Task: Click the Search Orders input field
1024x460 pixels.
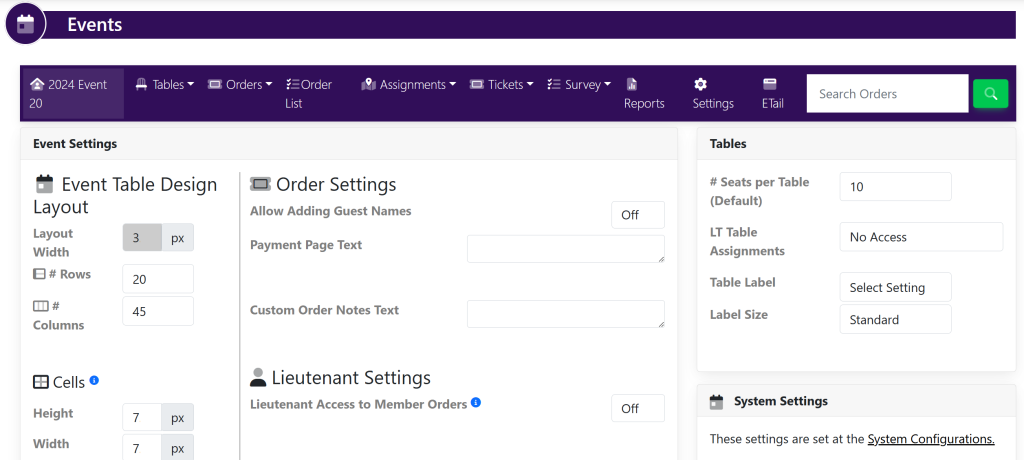Action: click(887, 94)
